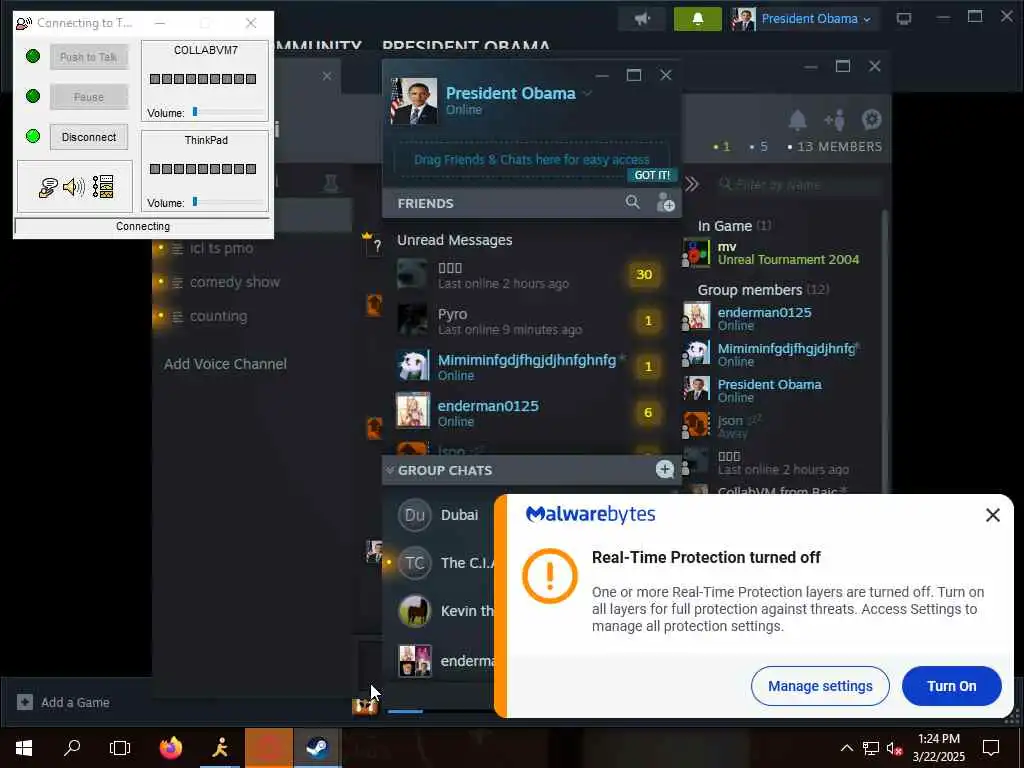Click the Disconnect button in the voice client

coord(89,137)
